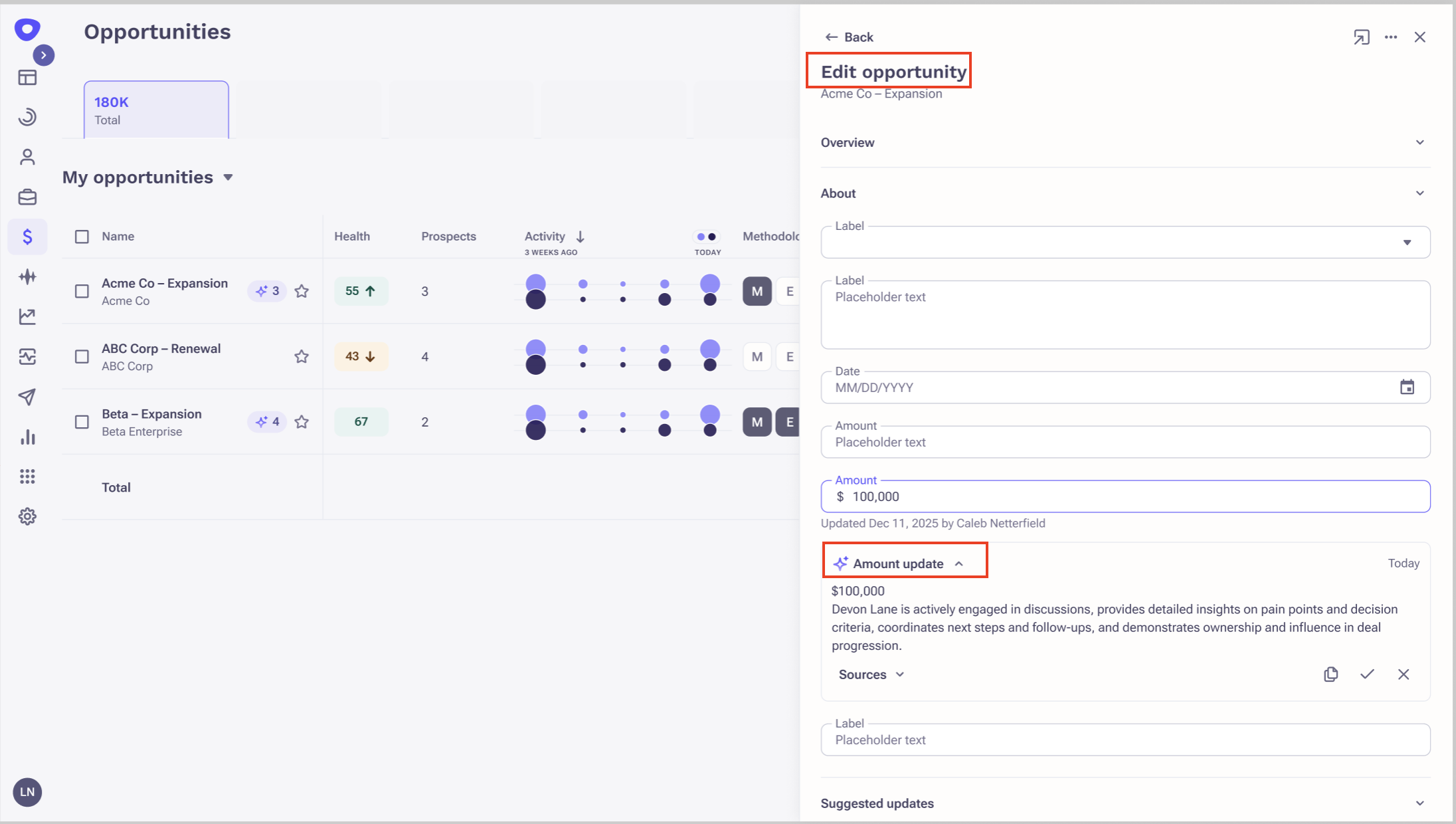Select the Beta – Expansion row checkbox

(82, 422)
